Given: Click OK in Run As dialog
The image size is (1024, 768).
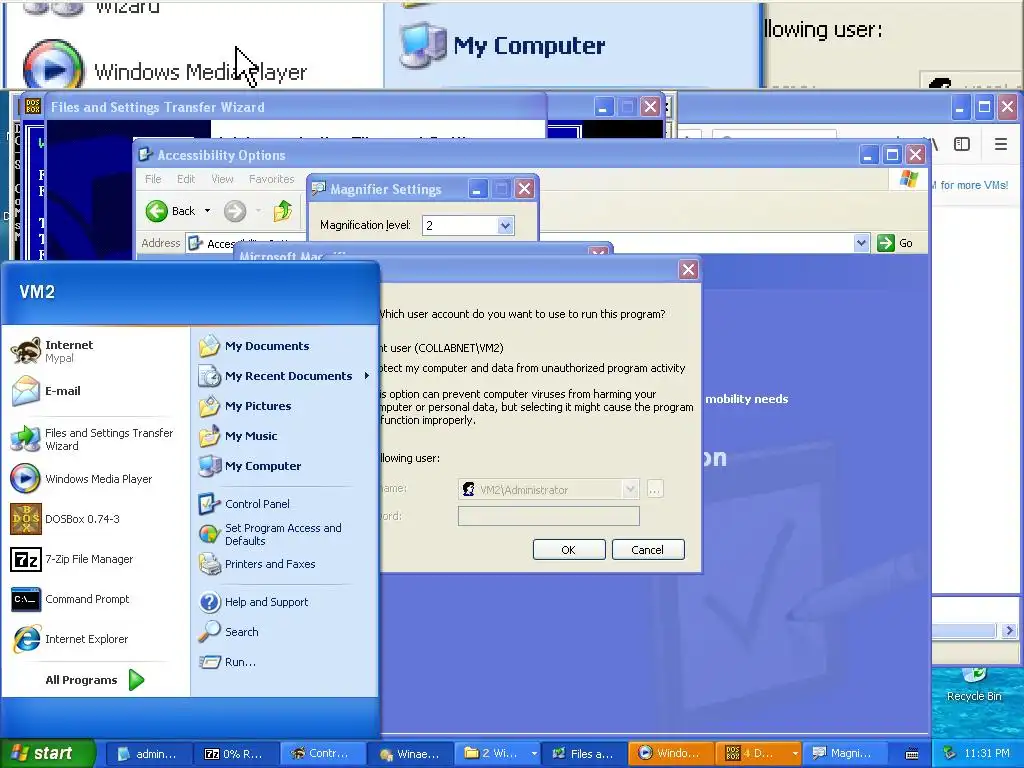Looking at the screenshot, I should coord(569,550).
